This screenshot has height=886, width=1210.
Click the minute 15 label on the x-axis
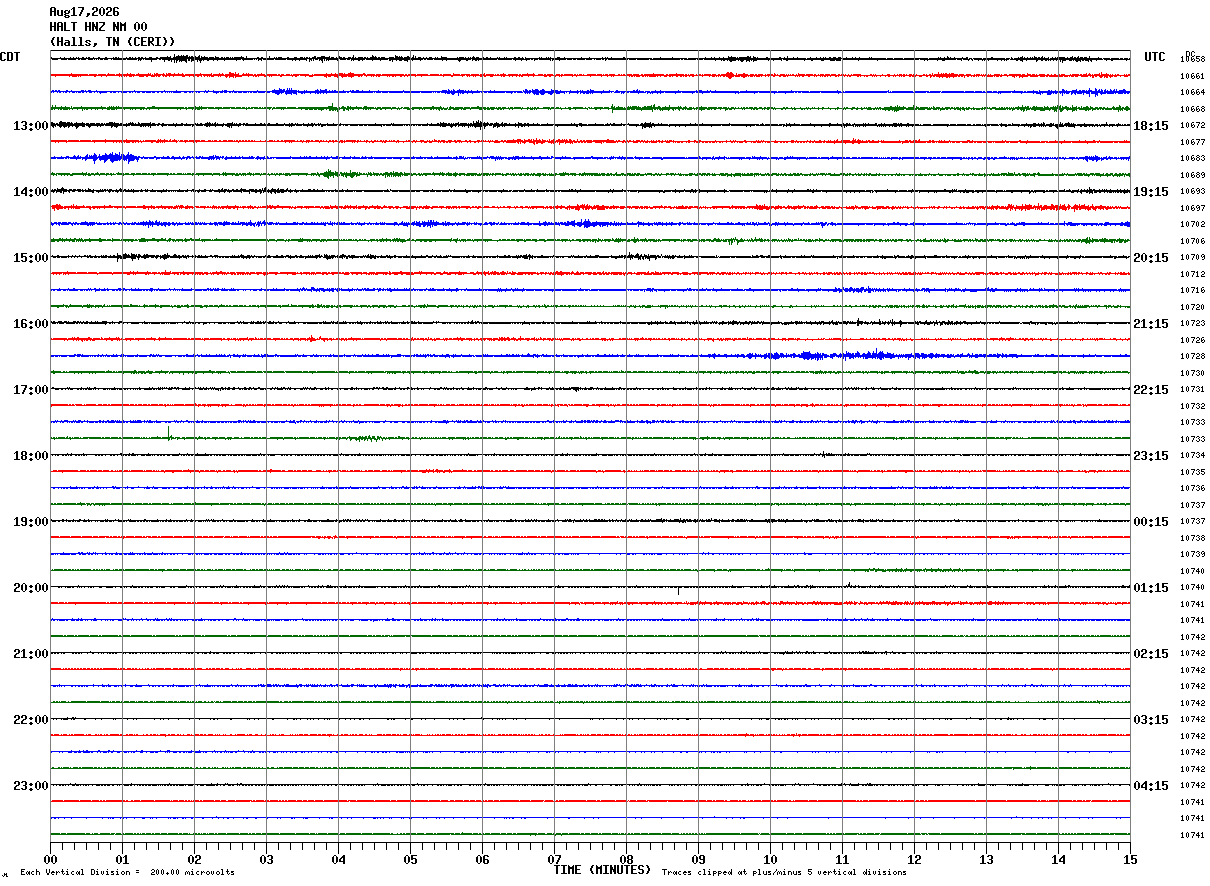1130,860
